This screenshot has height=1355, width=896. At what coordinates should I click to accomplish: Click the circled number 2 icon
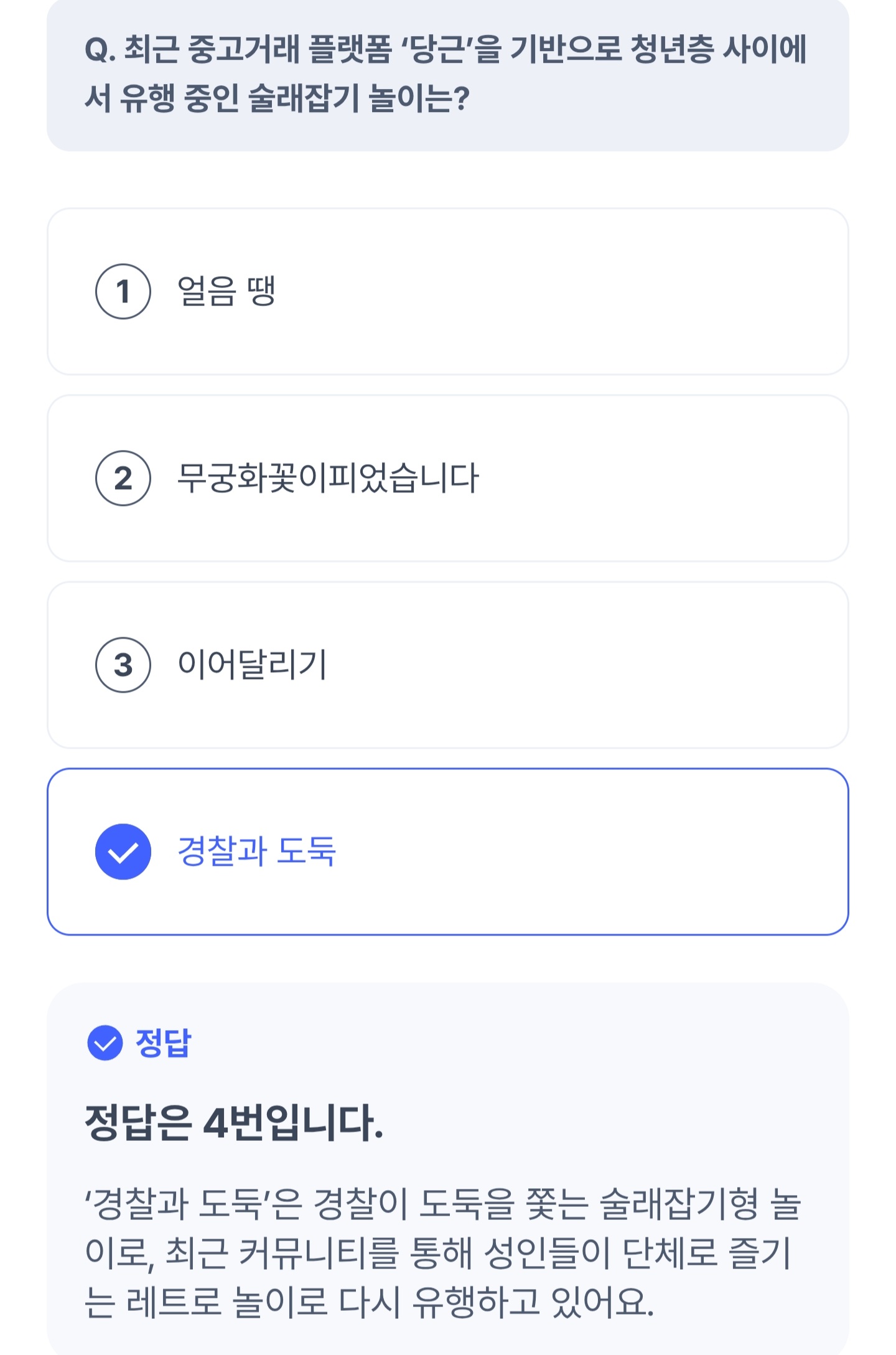point(123,478)
